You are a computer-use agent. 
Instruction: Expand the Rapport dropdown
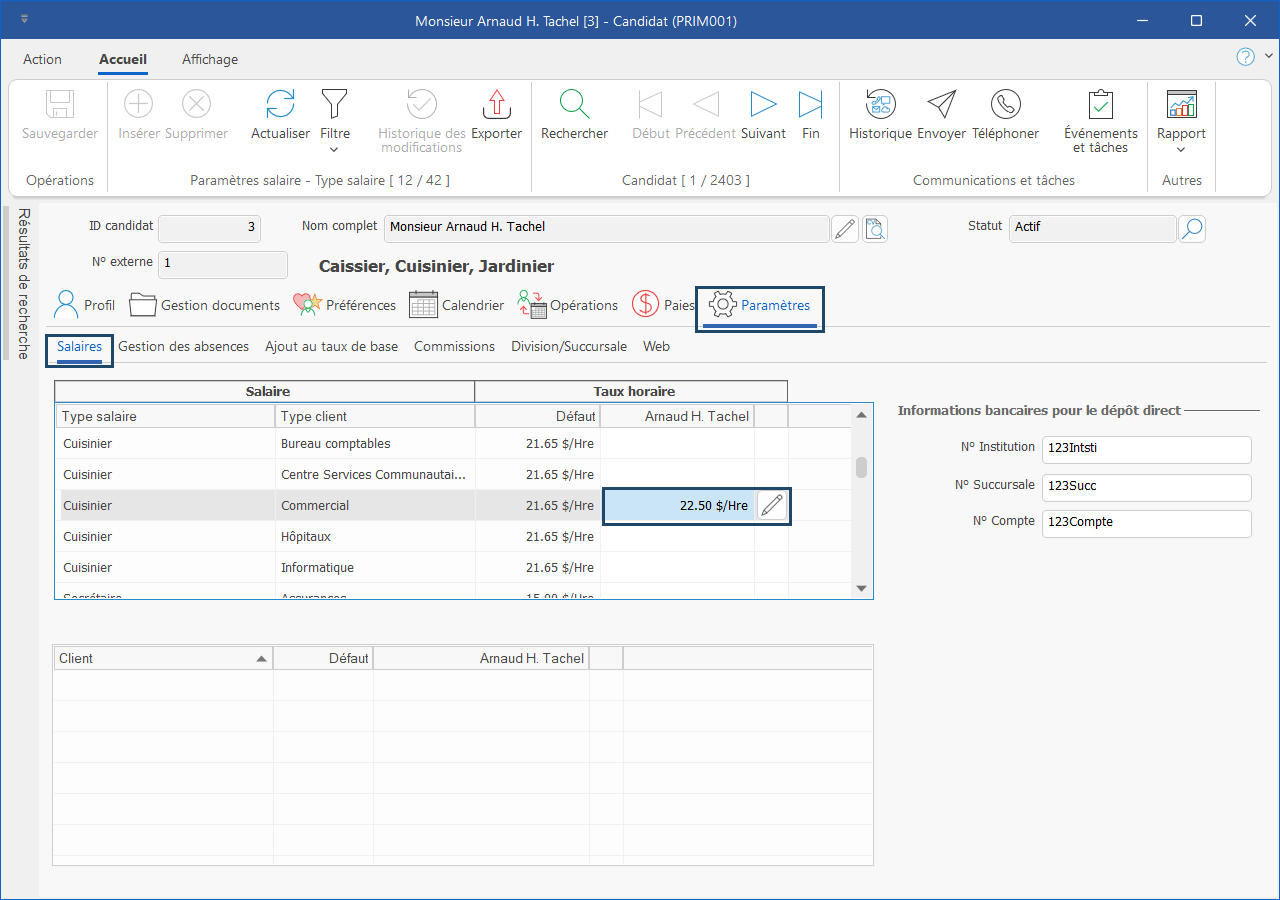[x=1181, y=149]
